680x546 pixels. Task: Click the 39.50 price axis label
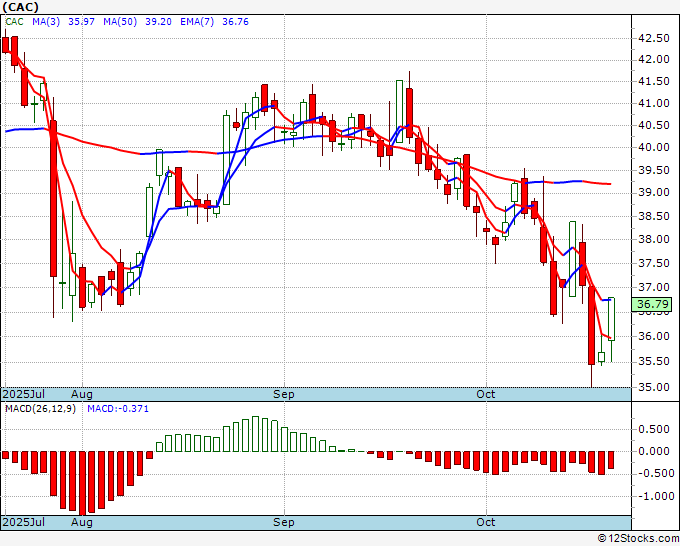[x=654, y=170]
